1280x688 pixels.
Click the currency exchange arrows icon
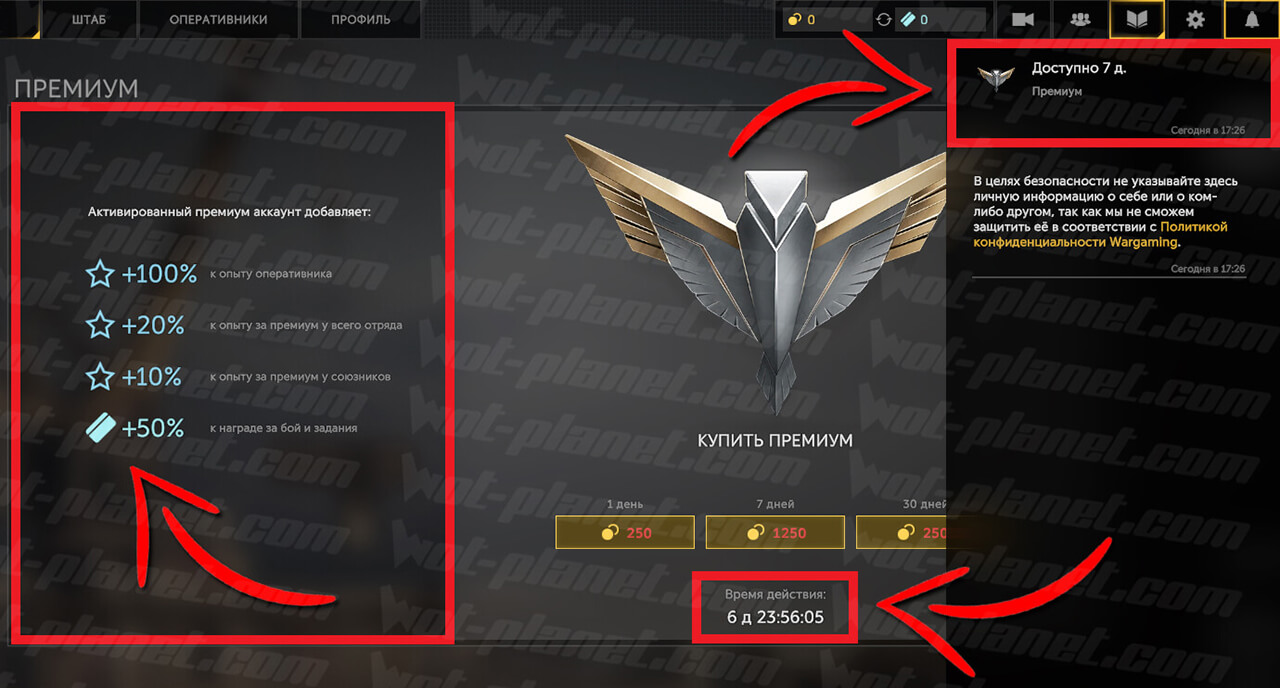(x=882, y=19)
